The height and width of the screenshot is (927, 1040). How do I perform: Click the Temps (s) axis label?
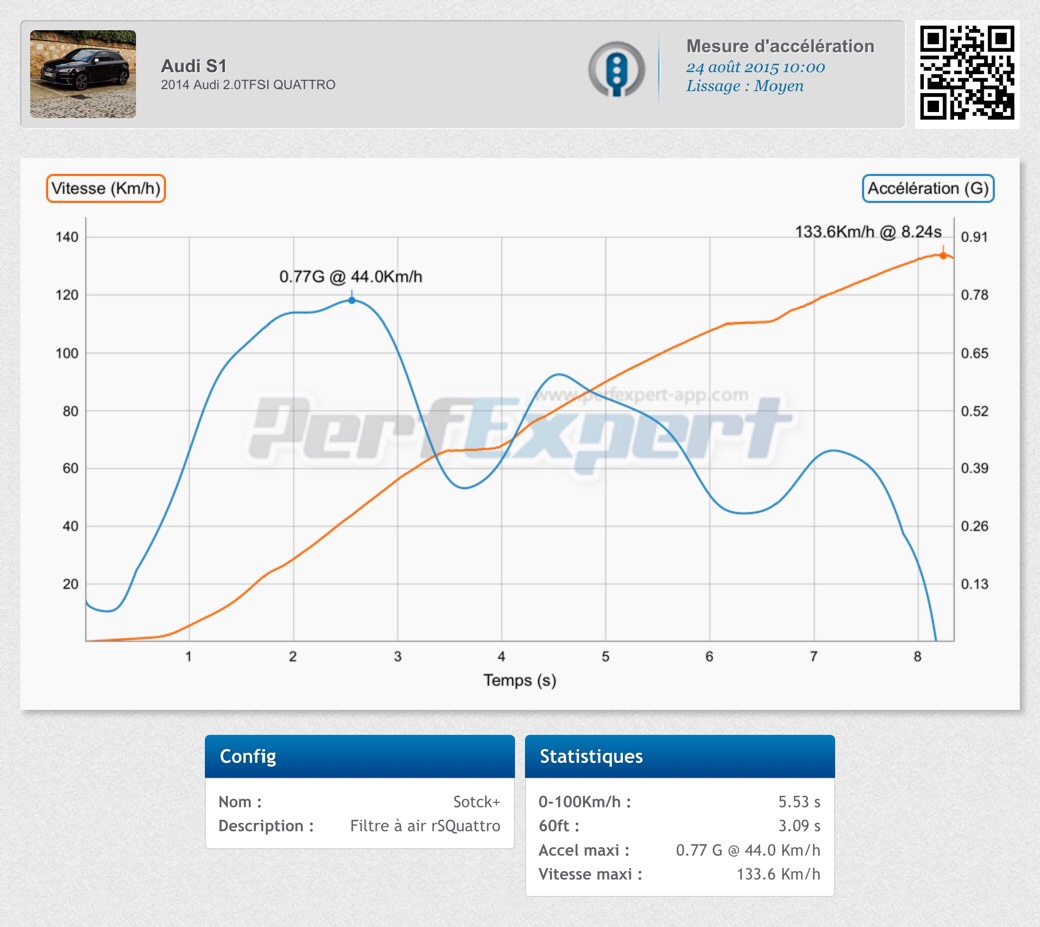point(519,680)
